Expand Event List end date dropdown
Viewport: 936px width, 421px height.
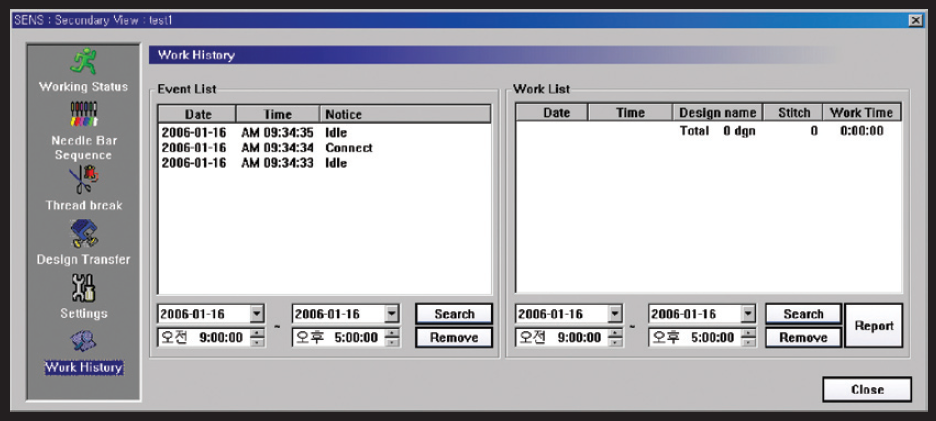coord(391,314)
